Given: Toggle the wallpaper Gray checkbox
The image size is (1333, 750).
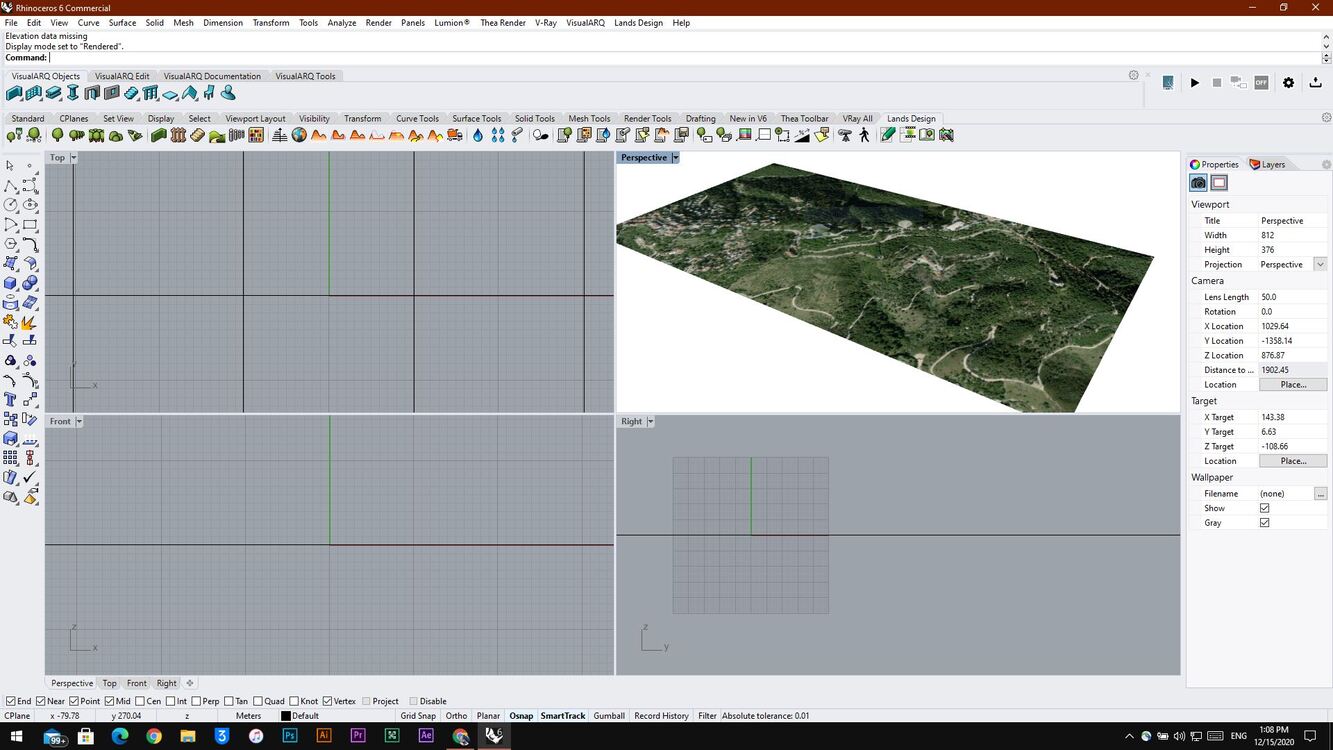Looking at the screenshot, I should [1264, 523].
